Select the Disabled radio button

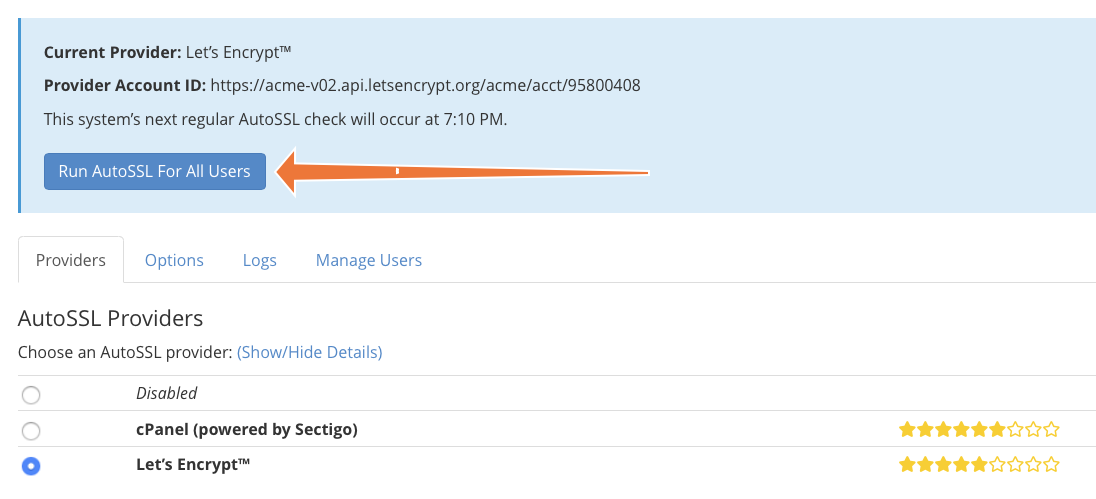(x=31, y=395)
